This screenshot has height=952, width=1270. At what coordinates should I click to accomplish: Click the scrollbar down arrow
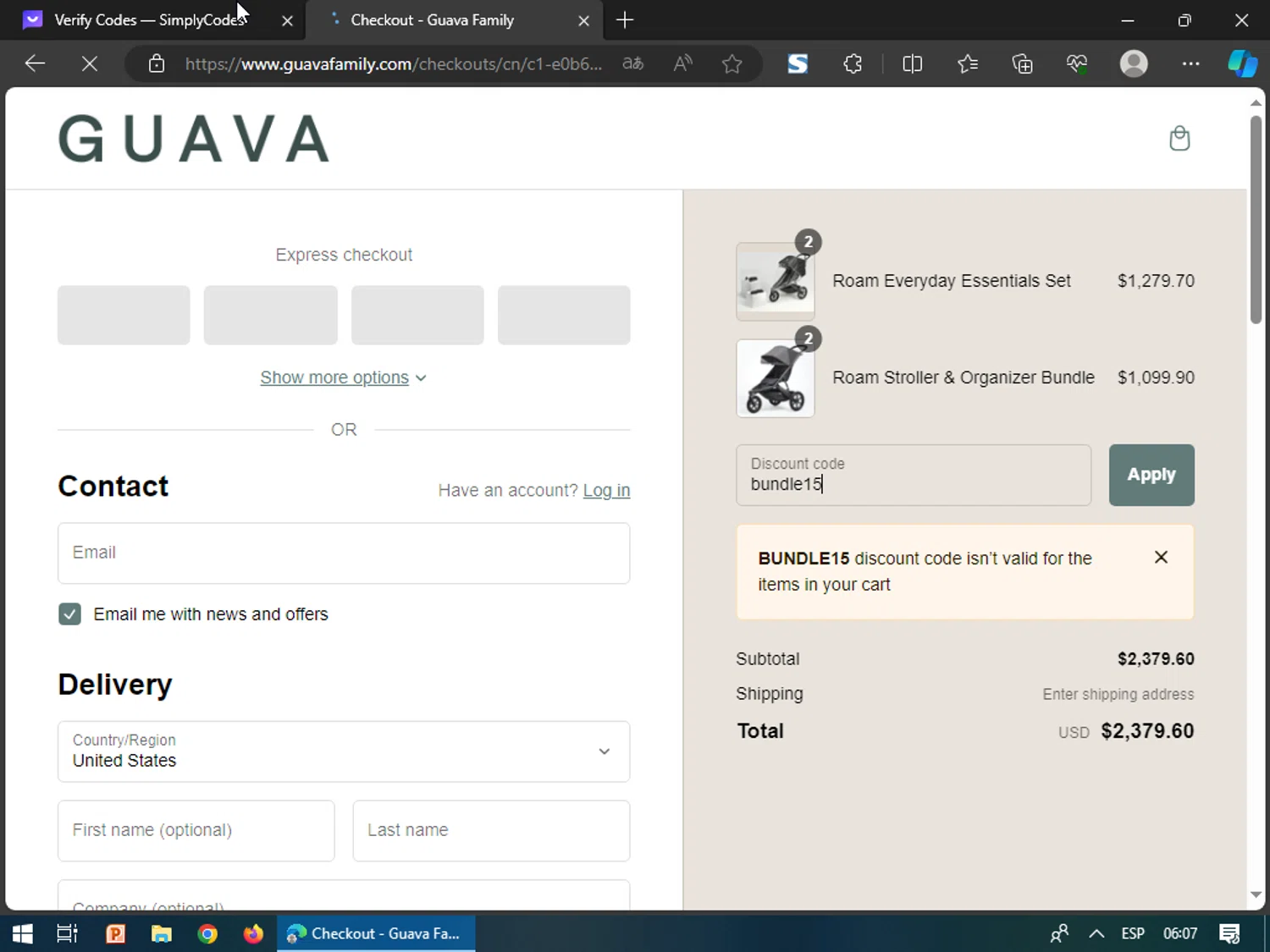coord(1256,894)
